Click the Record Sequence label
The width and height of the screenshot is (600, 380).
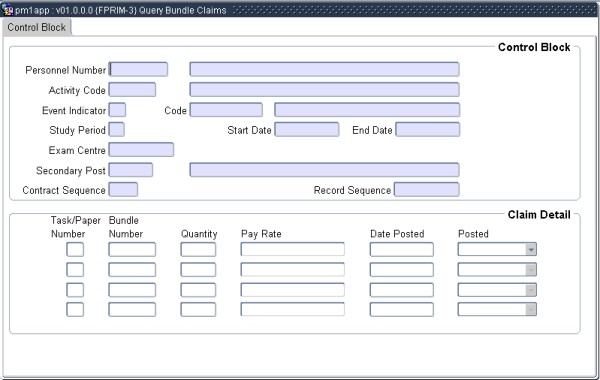pyautogui.click(x=352, y=190)
